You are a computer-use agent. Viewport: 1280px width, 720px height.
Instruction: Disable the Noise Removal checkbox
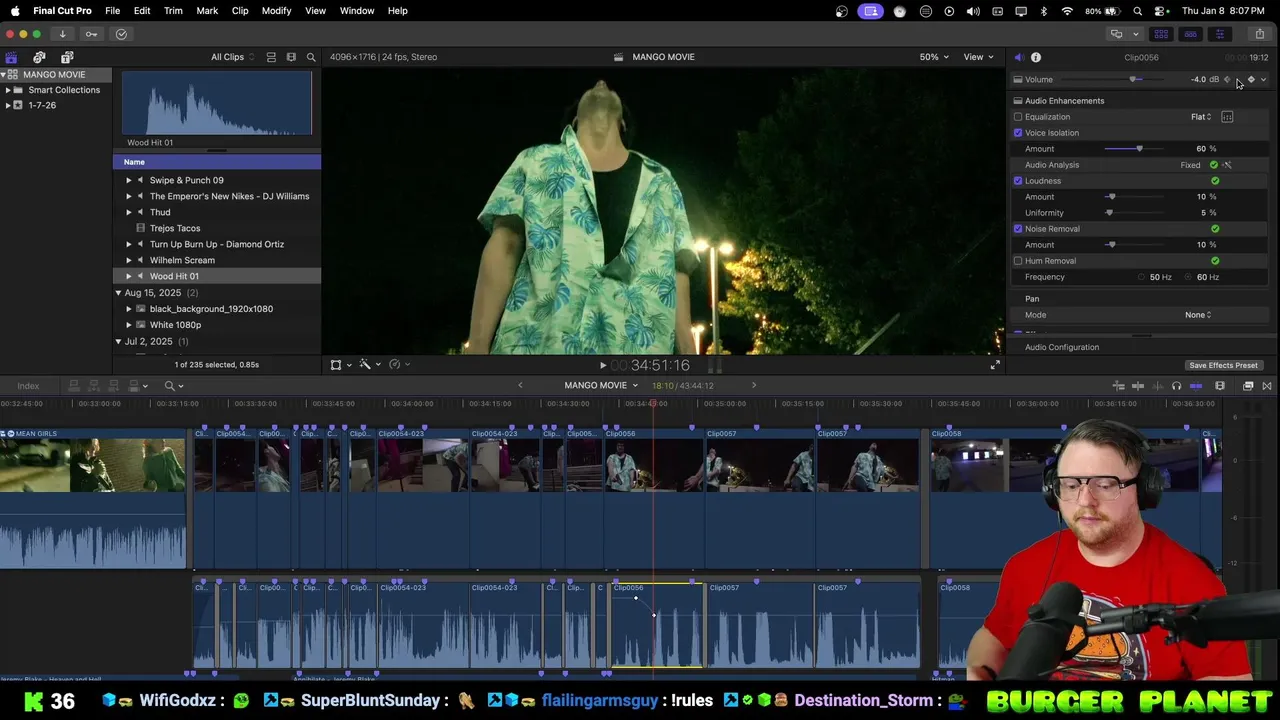pyautogui.click(x=1018, y=229)
